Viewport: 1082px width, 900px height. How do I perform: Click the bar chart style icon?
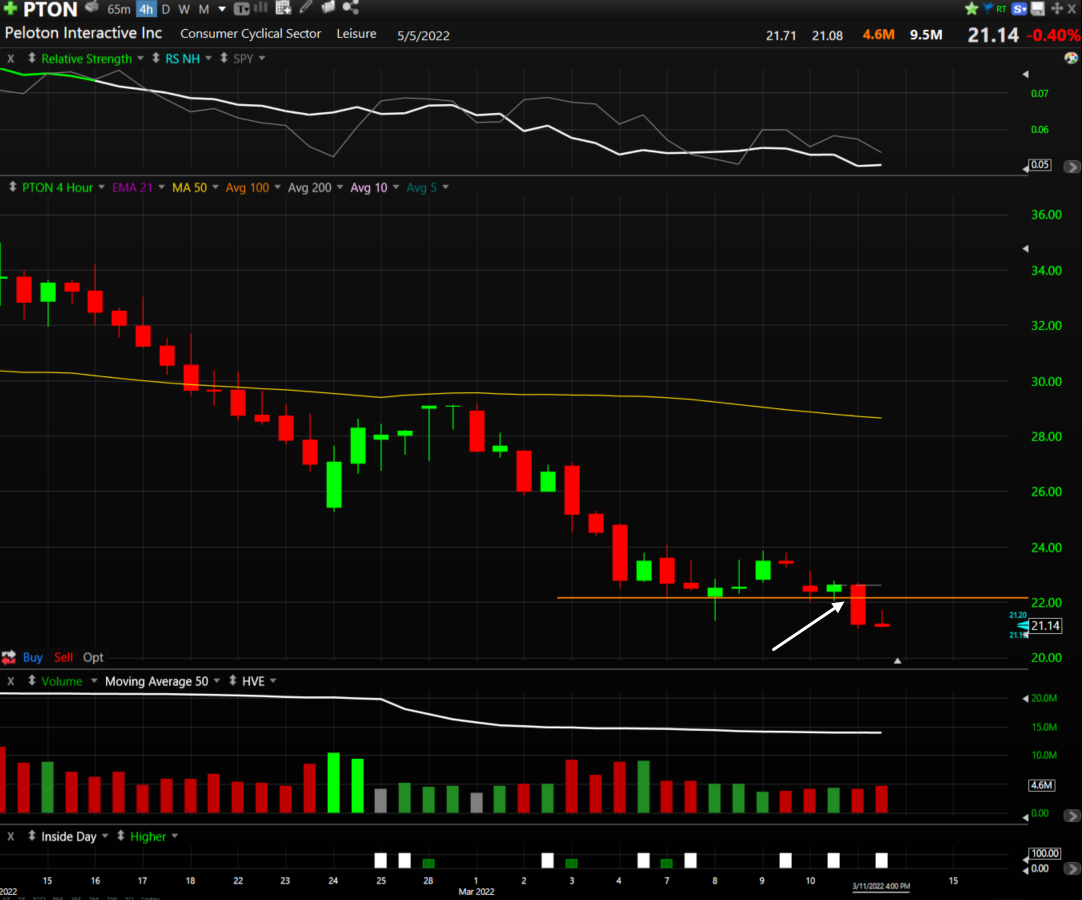[261, 8]
